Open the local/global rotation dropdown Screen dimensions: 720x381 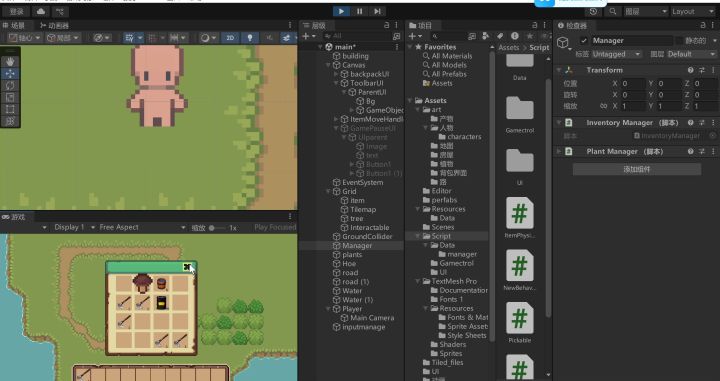[63, 38]
